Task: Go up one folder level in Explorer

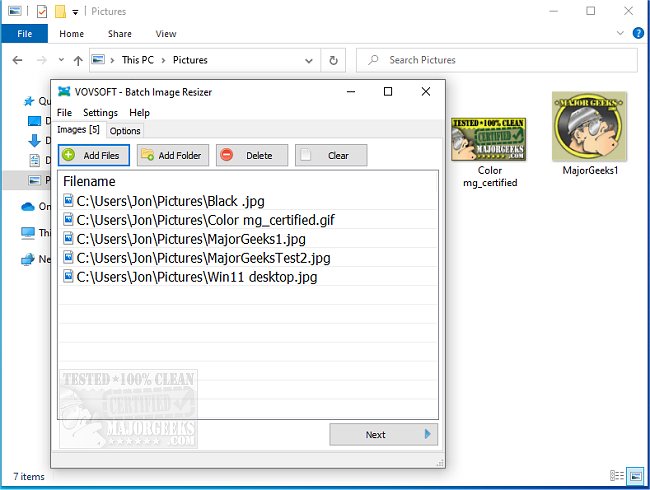Action: (78, 61)
